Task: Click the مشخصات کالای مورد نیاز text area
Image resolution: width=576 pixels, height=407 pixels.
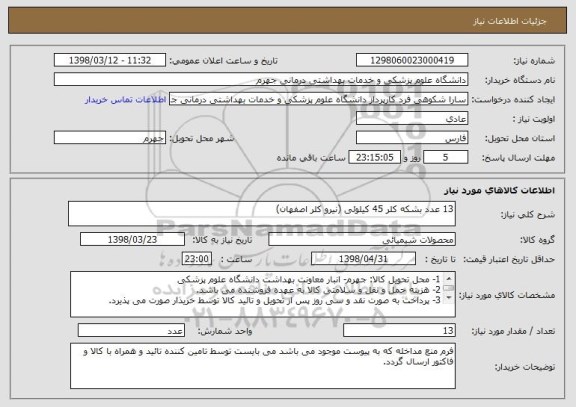Action: pyautogui.click(x=263, y=294)
